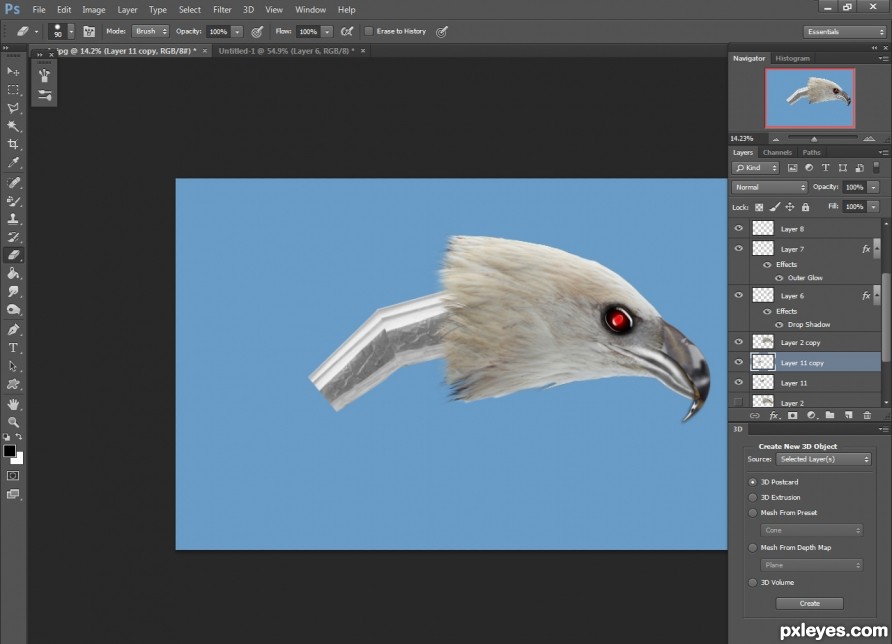Viewport: 892px width, 644px height.
Task: Hide Layer 2 copy visibility eye
Action: coord(738,342)
